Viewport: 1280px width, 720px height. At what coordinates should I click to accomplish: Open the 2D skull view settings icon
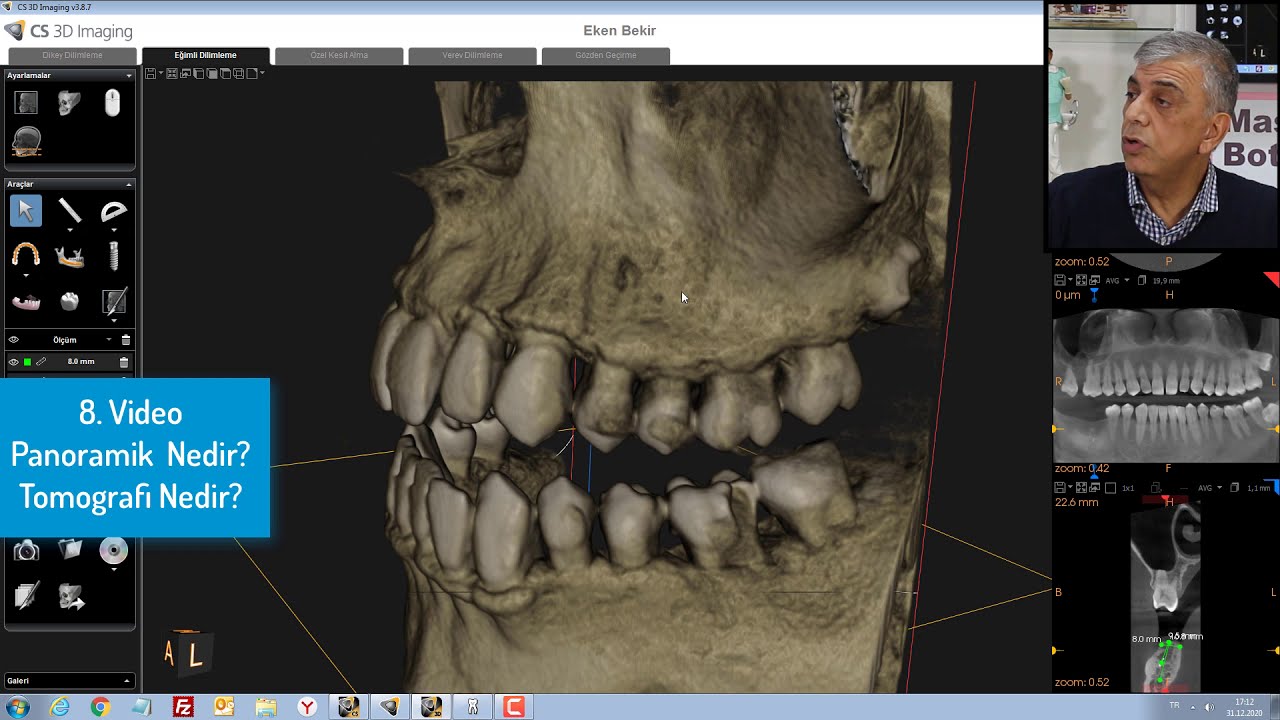pos(26,102)
